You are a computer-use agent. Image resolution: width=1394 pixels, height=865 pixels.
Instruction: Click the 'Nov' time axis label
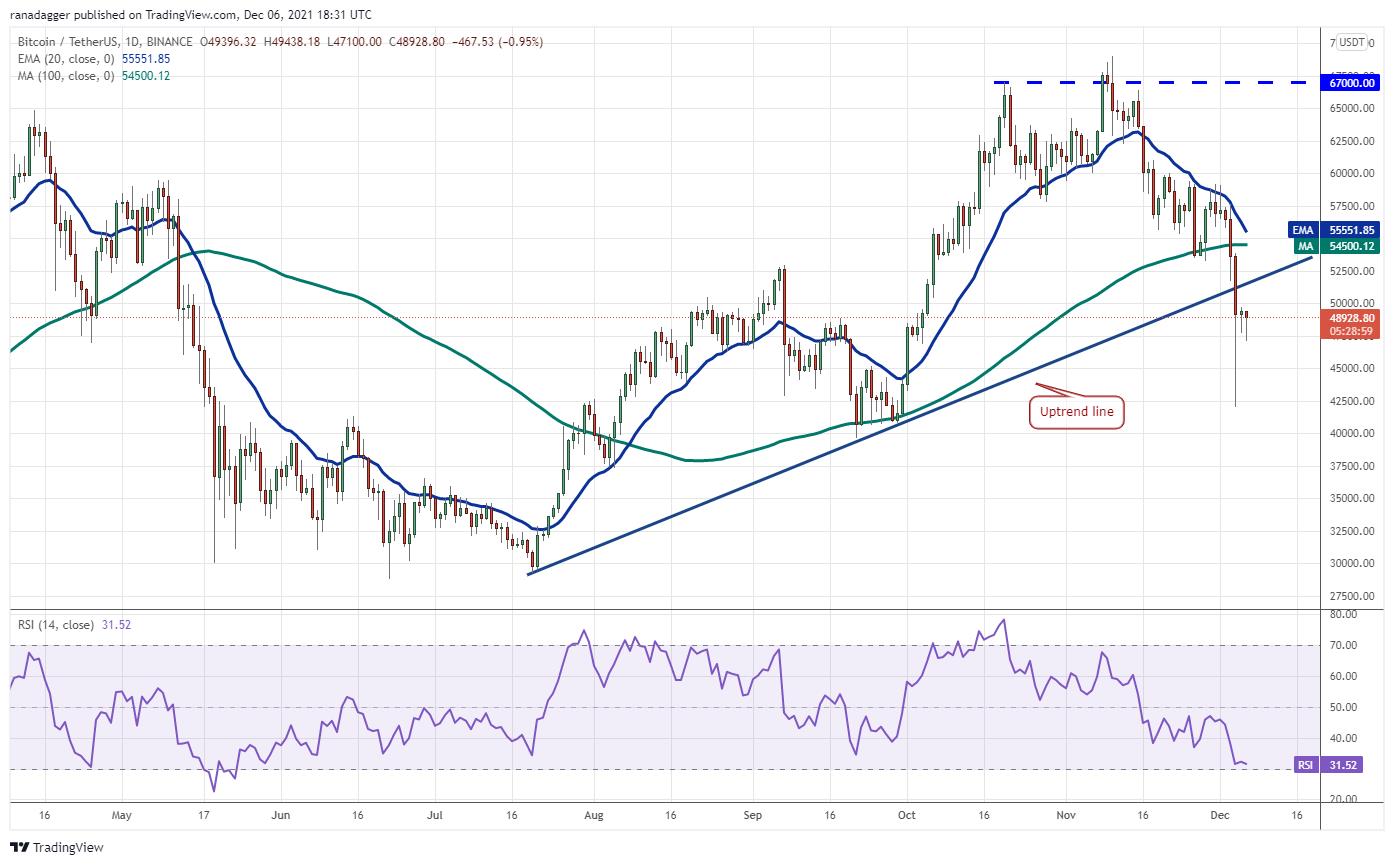click(1066, 815)
